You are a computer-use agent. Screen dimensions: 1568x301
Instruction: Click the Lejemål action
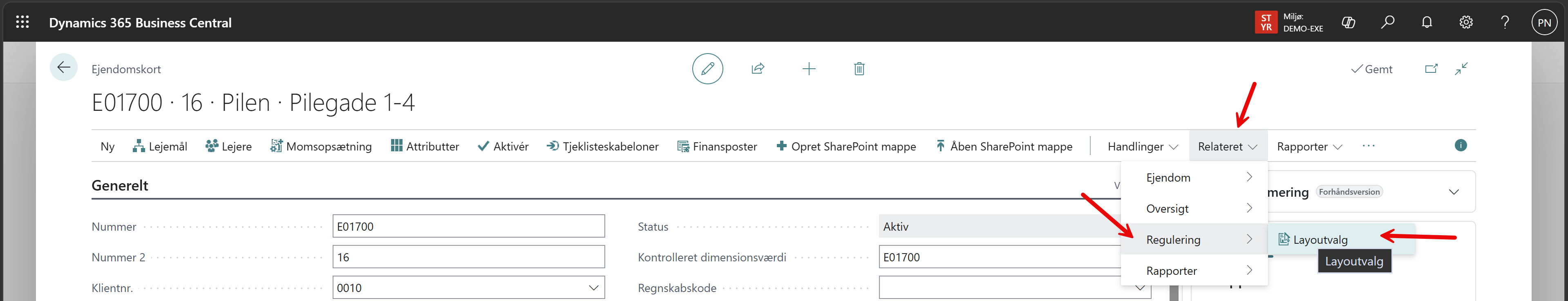160,146
